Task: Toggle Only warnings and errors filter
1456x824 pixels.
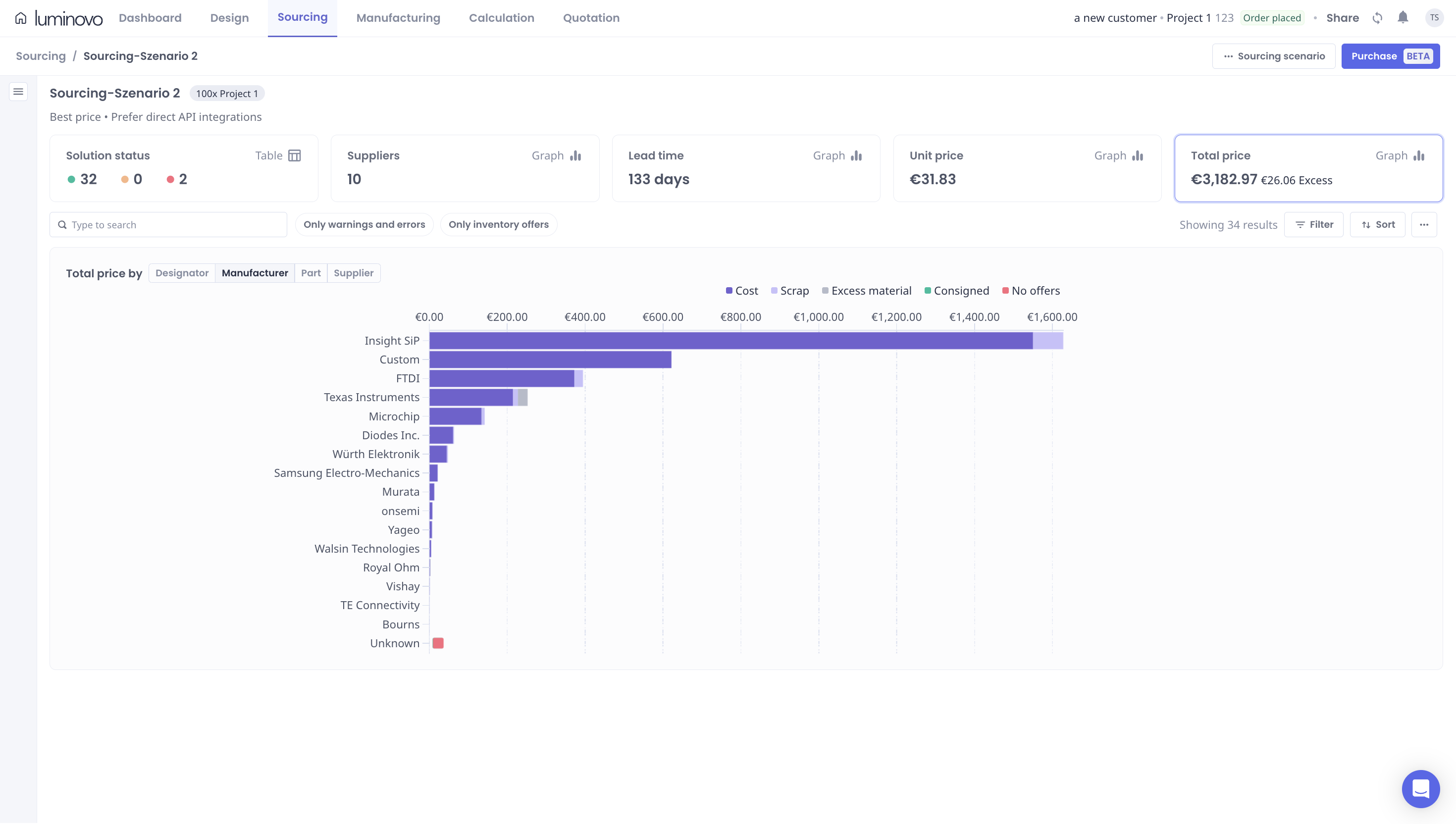Action: (364, 225)
